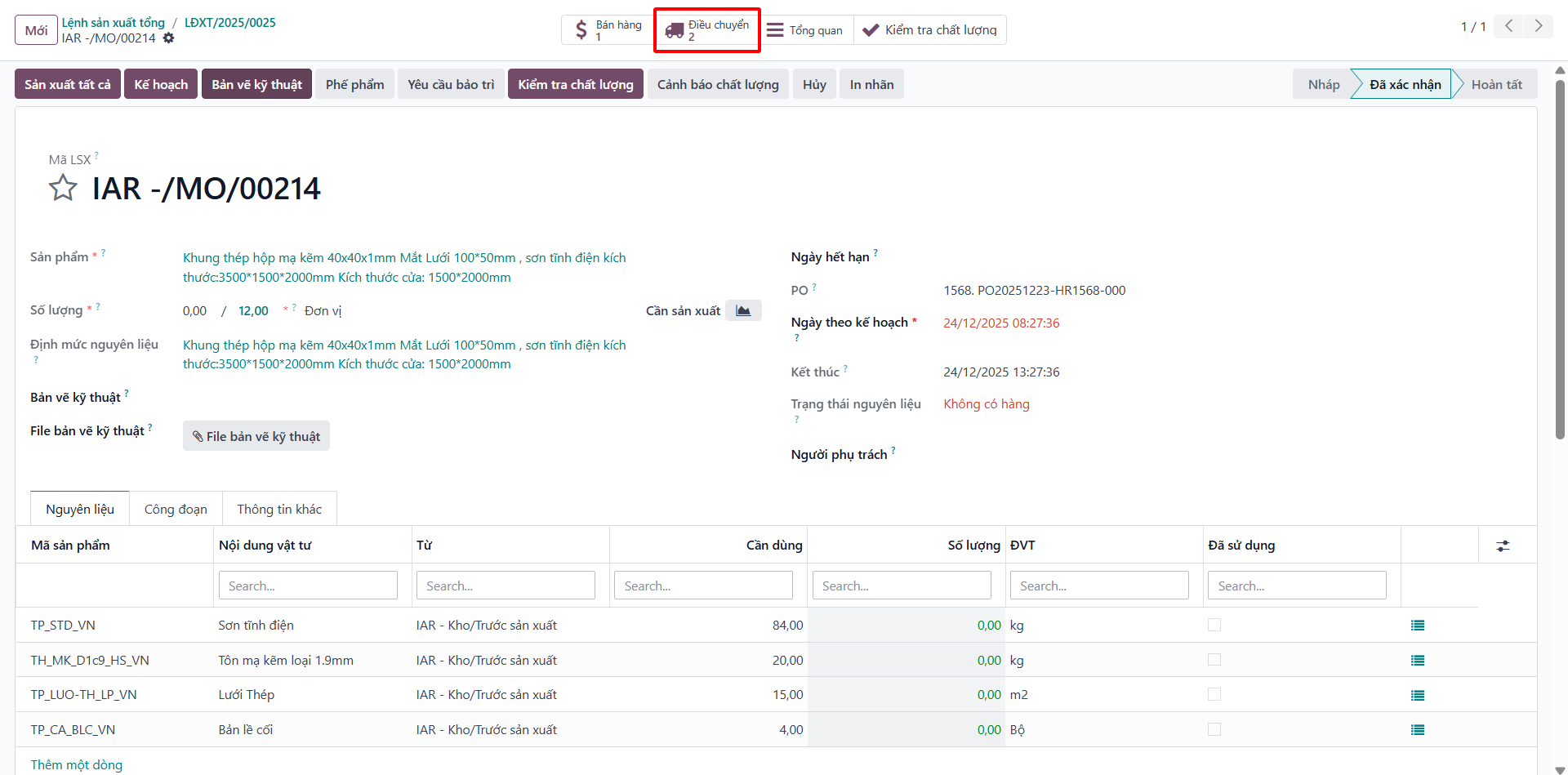Open the forecast chart icon next to Cần sản xuất

click(x=743, y=310)
